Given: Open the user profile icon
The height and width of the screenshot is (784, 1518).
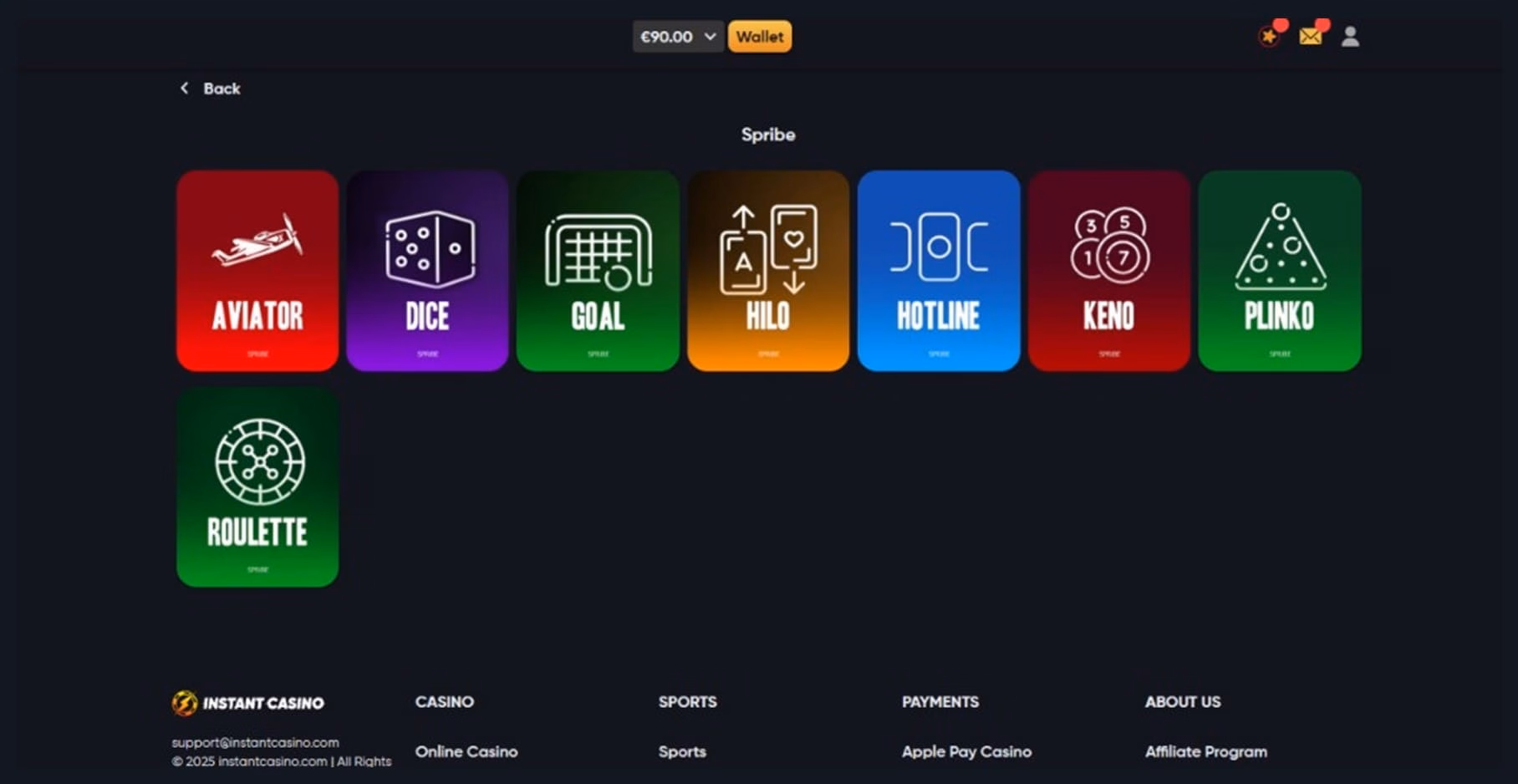Looking at the screenshot, I should 1350,37.
